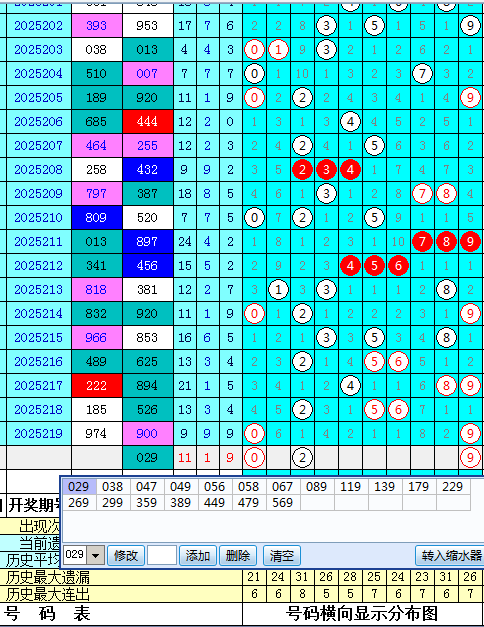Click blue cell 809 in row 2025210
The height and width of the screenshot is (627, 484).
[x=96, y=218]
